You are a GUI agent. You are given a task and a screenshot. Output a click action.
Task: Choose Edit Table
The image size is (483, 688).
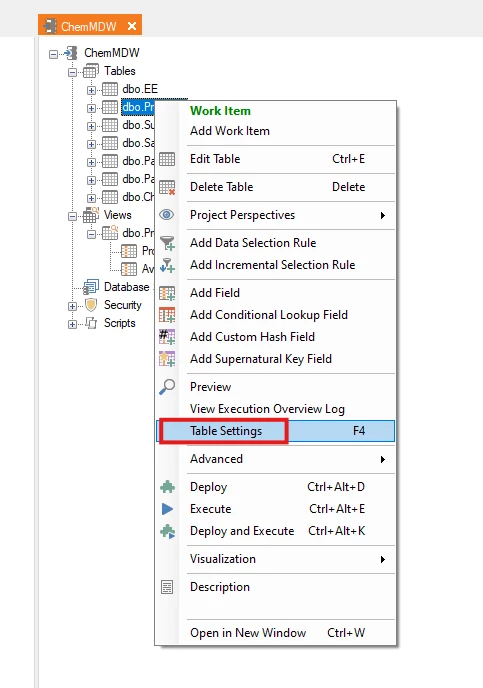(275, 159)
